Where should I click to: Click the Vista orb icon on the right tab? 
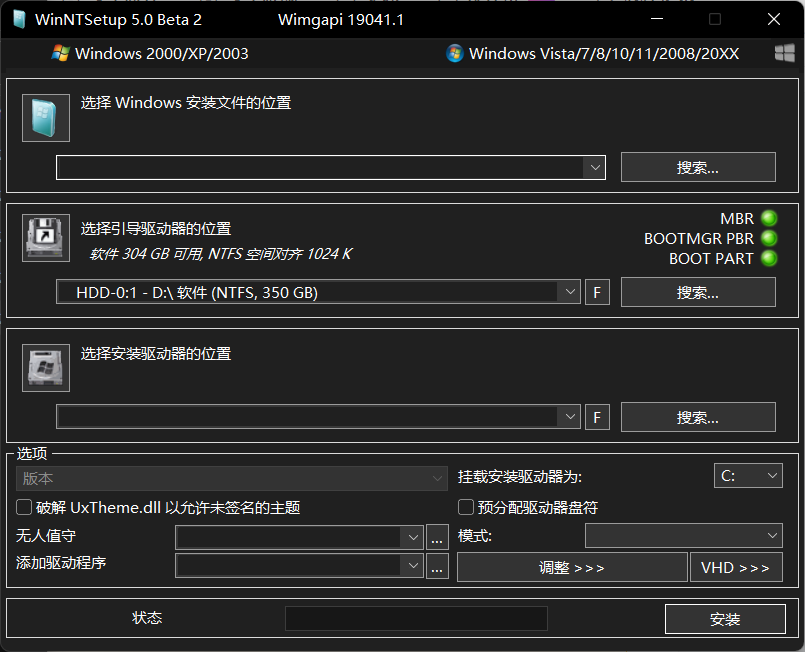(x=457, y=53)
